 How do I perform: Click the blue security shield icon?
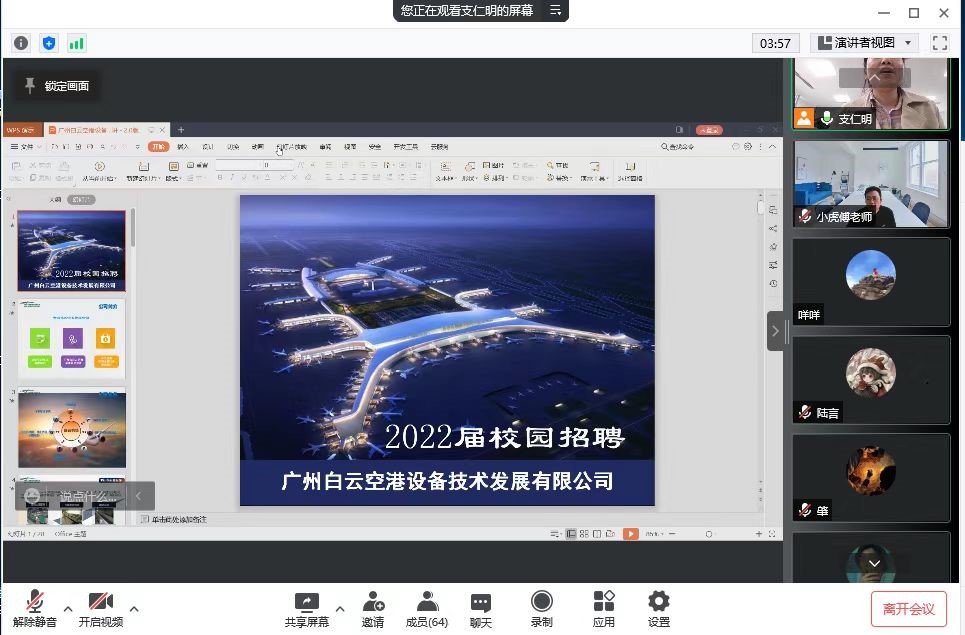(49, 43)
